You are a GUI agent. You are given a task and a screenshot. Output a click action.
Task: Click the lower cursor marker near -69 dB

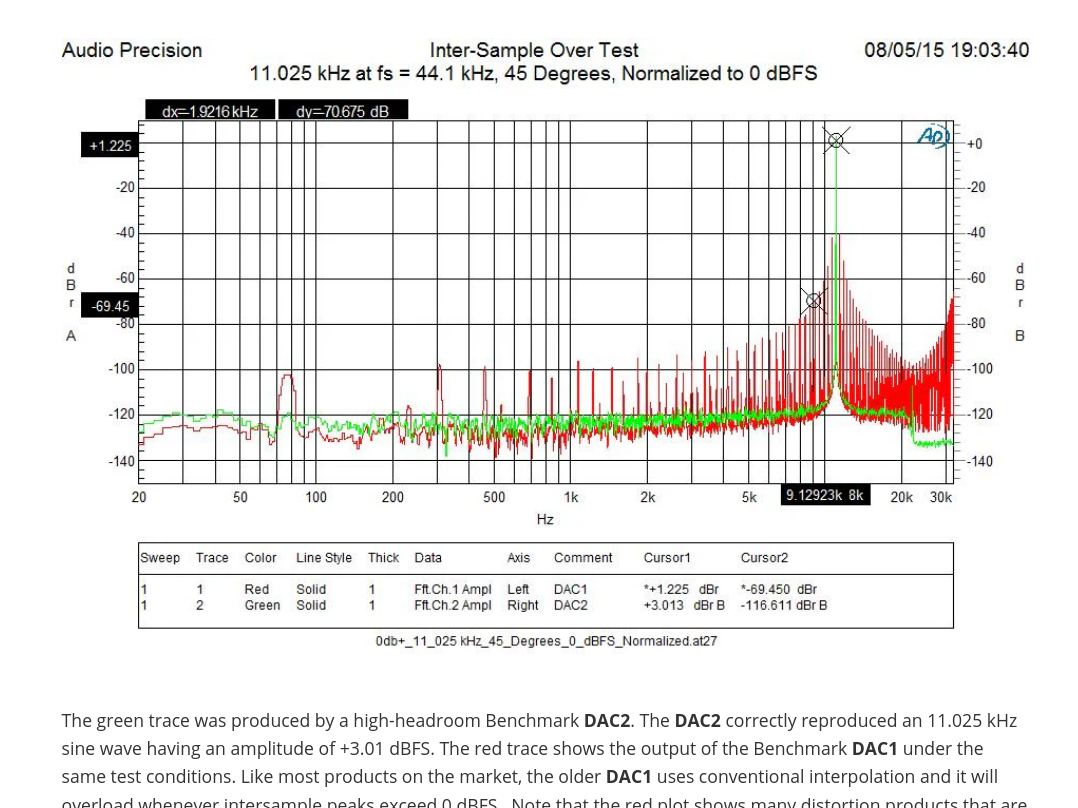tap(813, 301)
